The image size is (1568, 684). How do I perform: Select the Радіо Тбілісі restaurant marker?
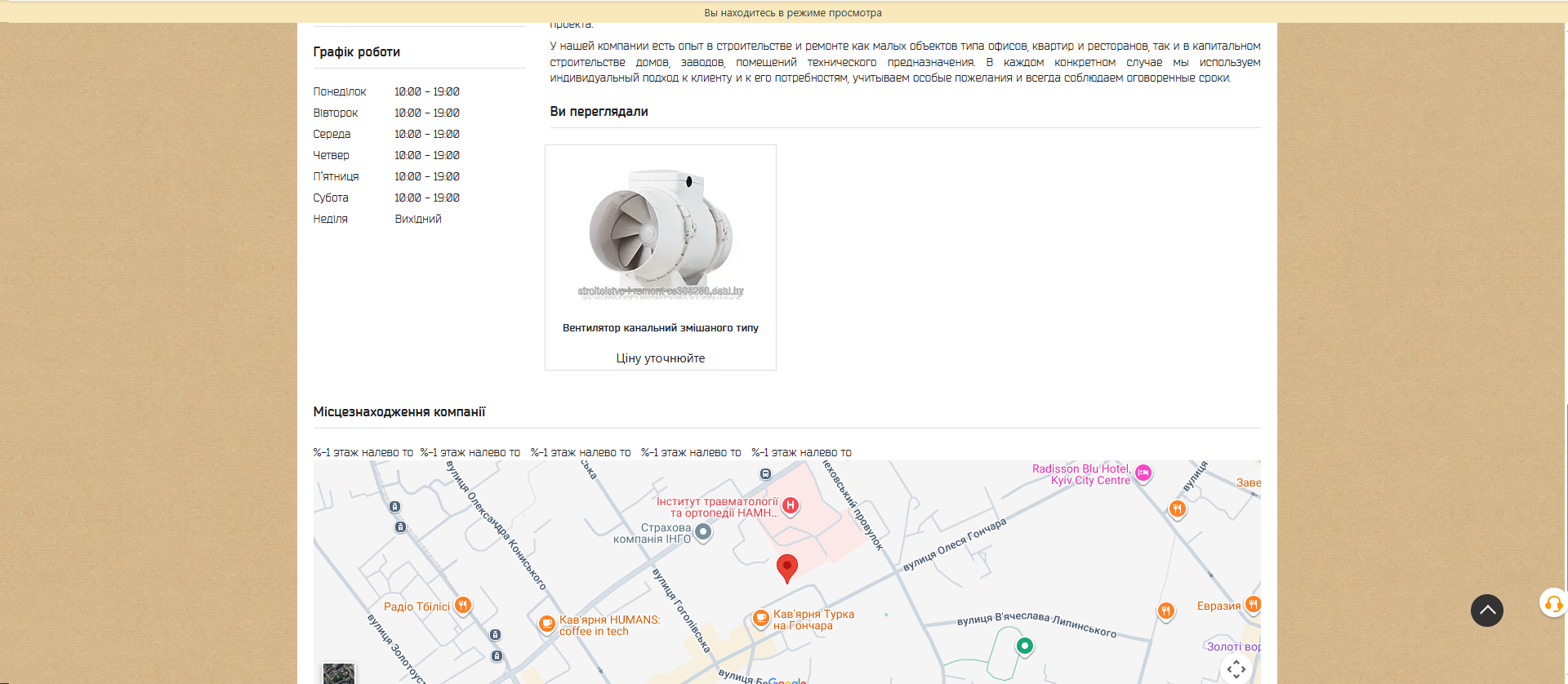[x=462, y=606]
